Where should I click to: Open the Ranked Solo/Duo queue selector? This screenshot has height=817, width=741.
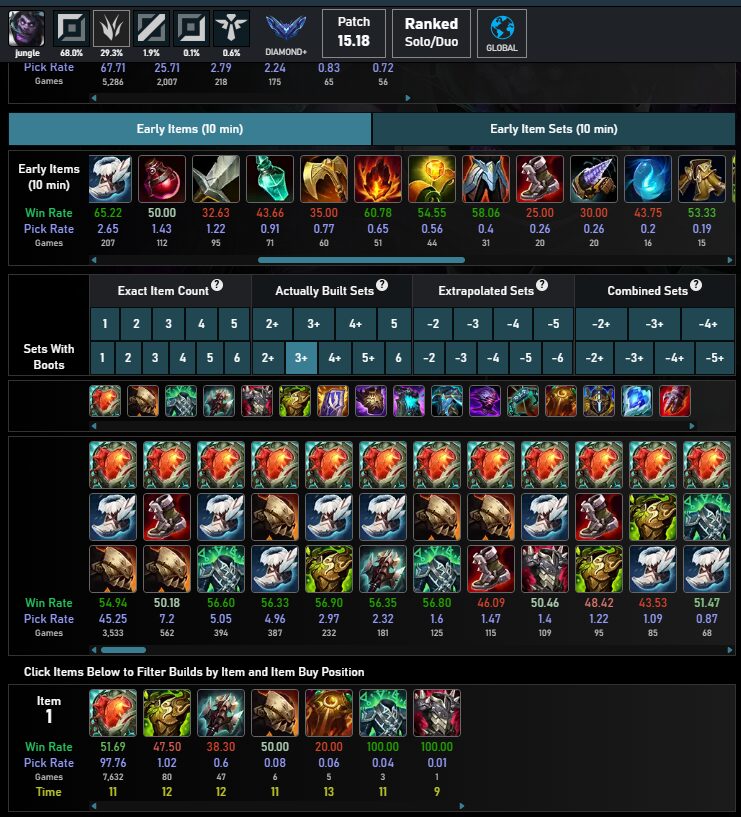(431, 33)
